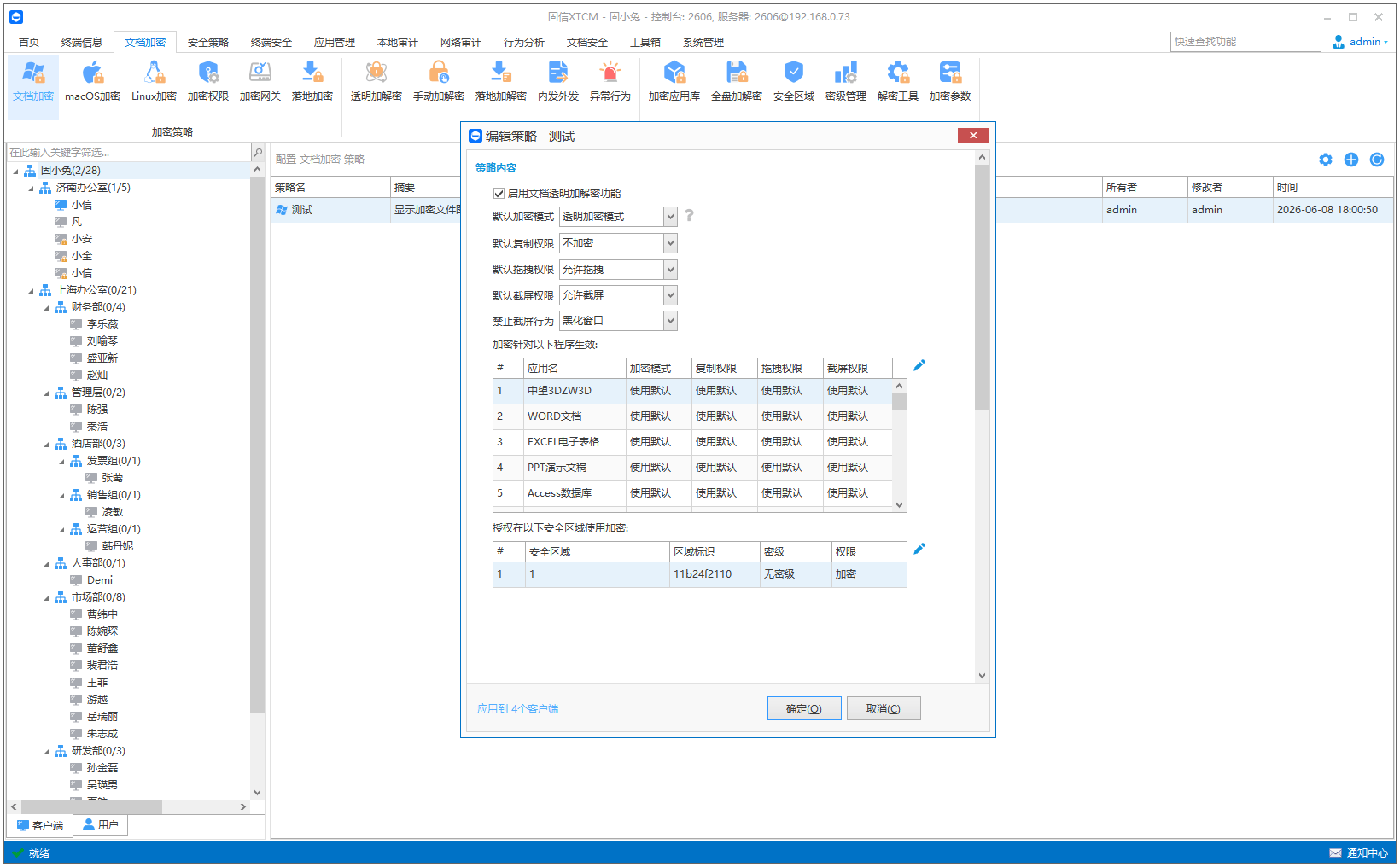Open the 应用到 4个客户端 link
1400x867 pixels.
tap(517, 709)
